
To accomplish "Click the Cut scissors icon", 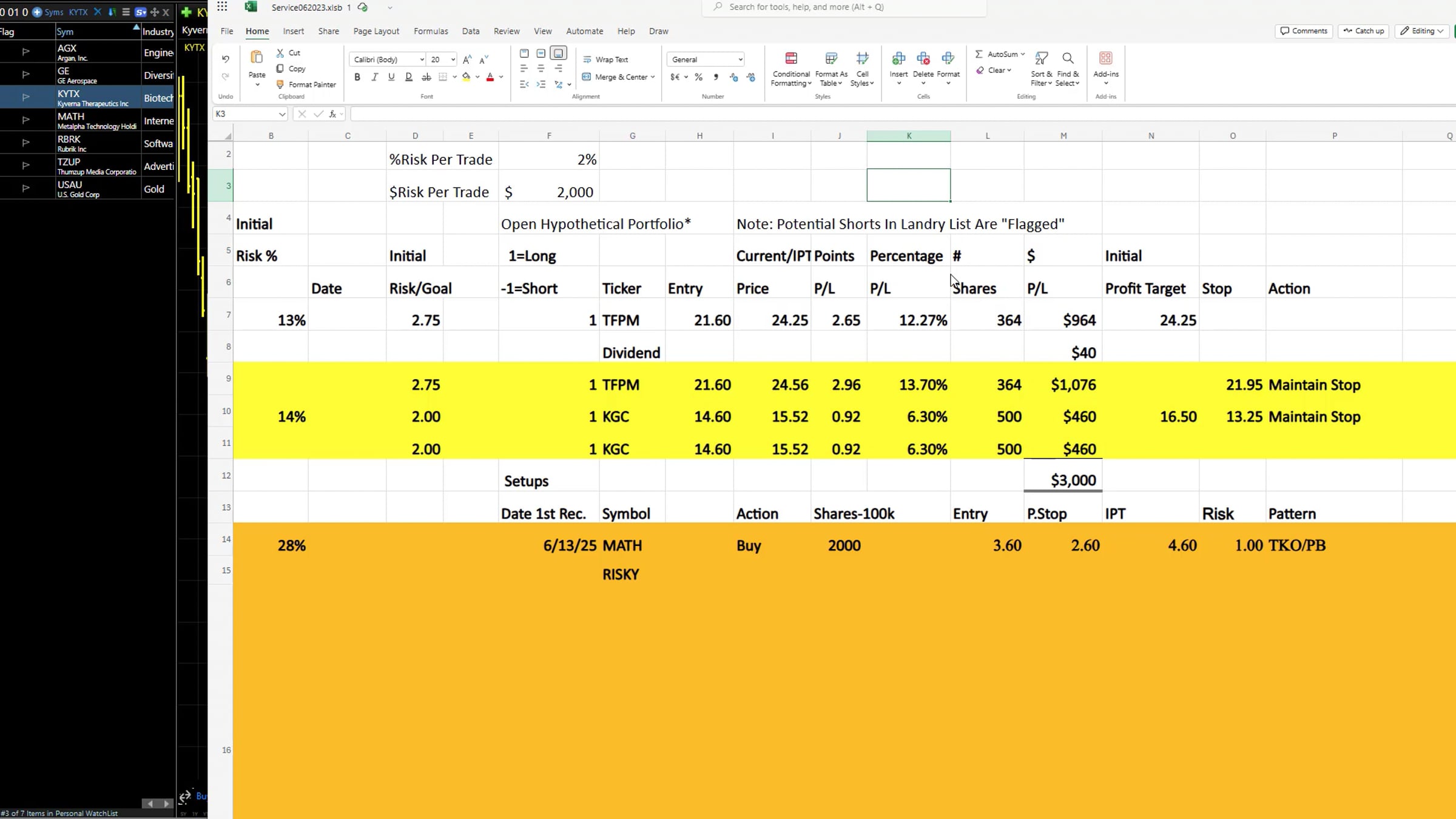I will (x=280, y=53).
